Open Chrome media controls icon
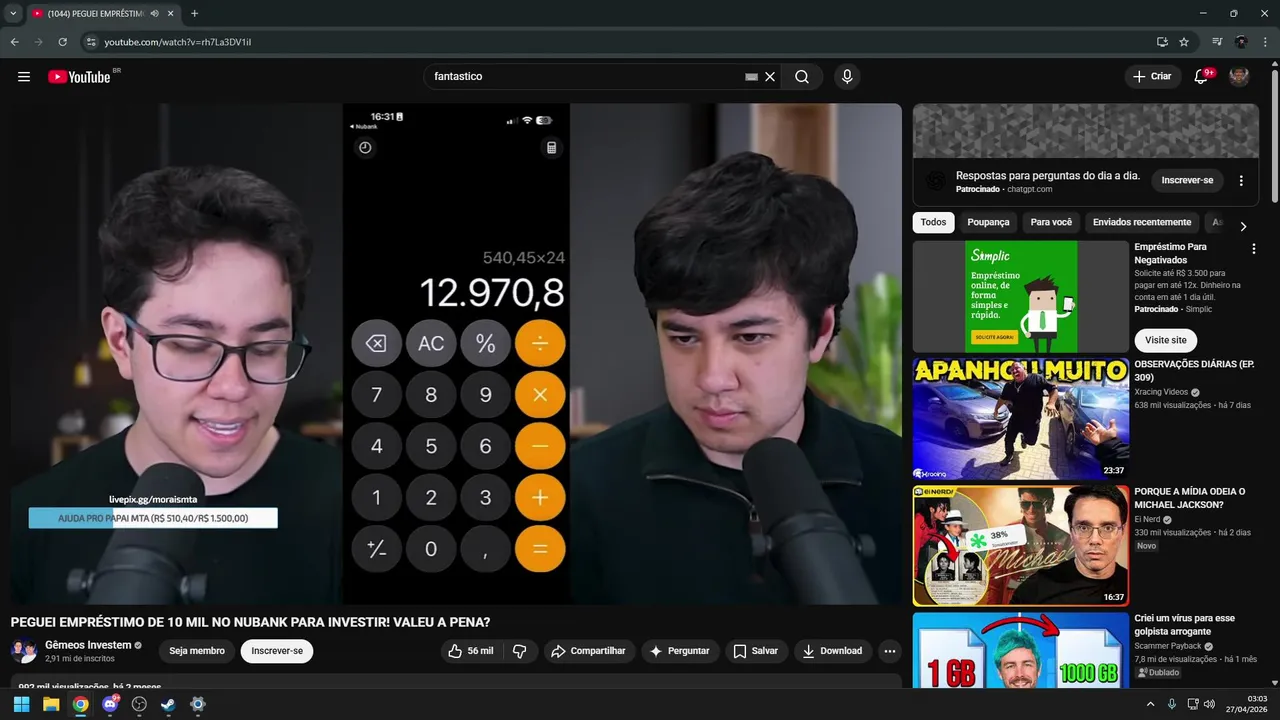This screenshot has width=1280, height=720. coord(1217,42)
